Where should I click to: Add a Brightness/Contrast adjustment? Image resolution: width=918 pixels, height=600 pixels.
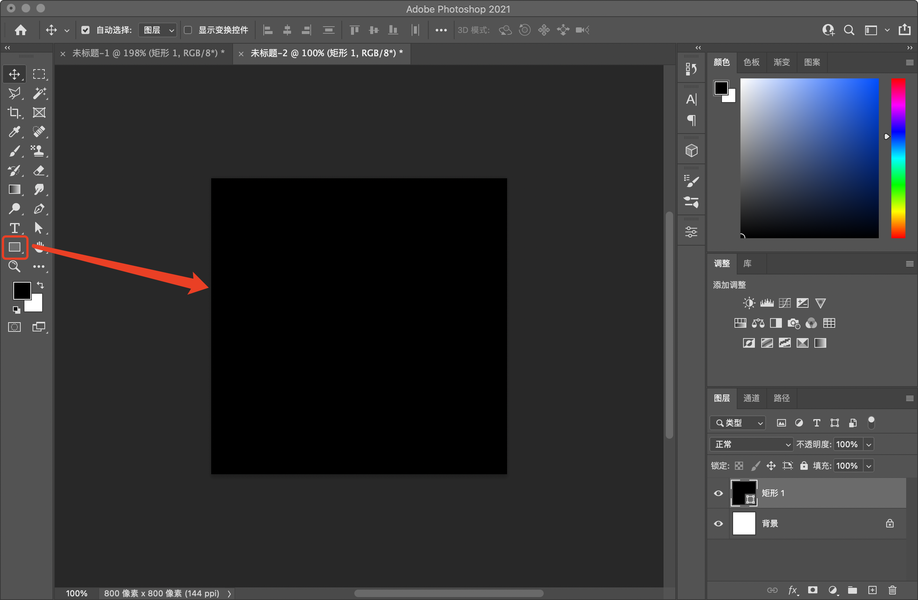(x=749, y=303)
